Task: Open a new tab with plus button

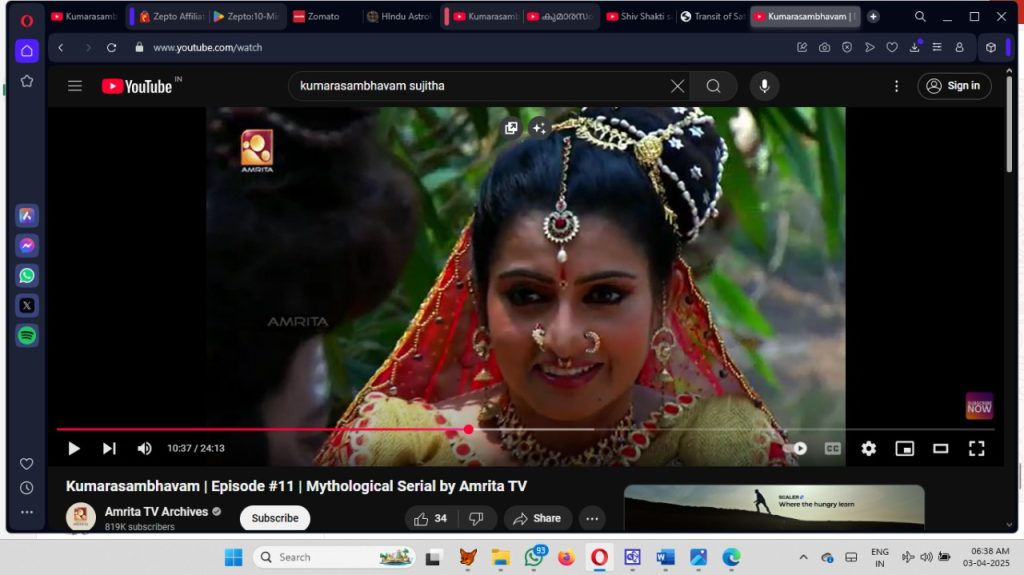Action: pos(873,16)
